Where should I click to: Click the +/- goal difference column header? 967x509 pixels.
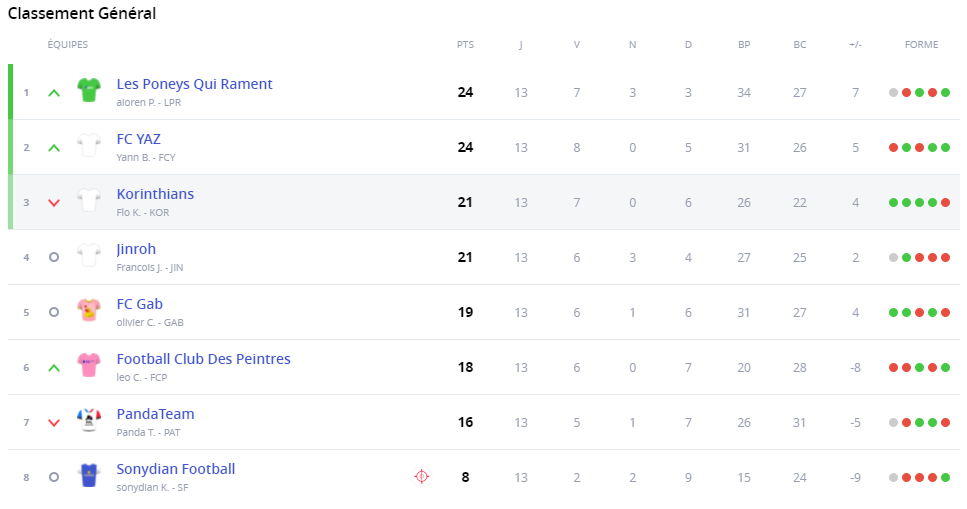855,45
